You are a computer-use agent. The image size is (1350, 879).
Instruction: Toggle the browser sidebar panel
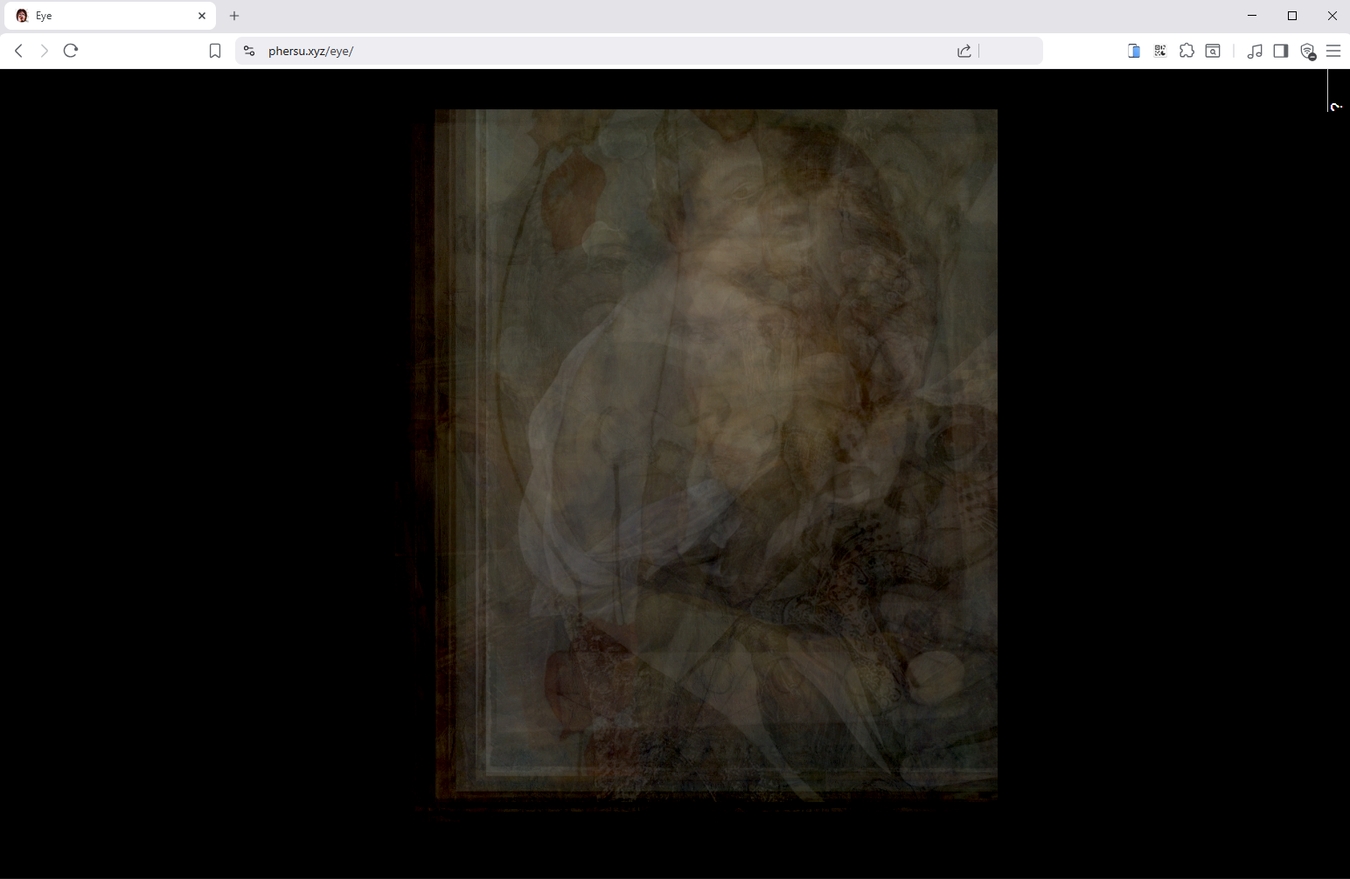click(1281, 51)
